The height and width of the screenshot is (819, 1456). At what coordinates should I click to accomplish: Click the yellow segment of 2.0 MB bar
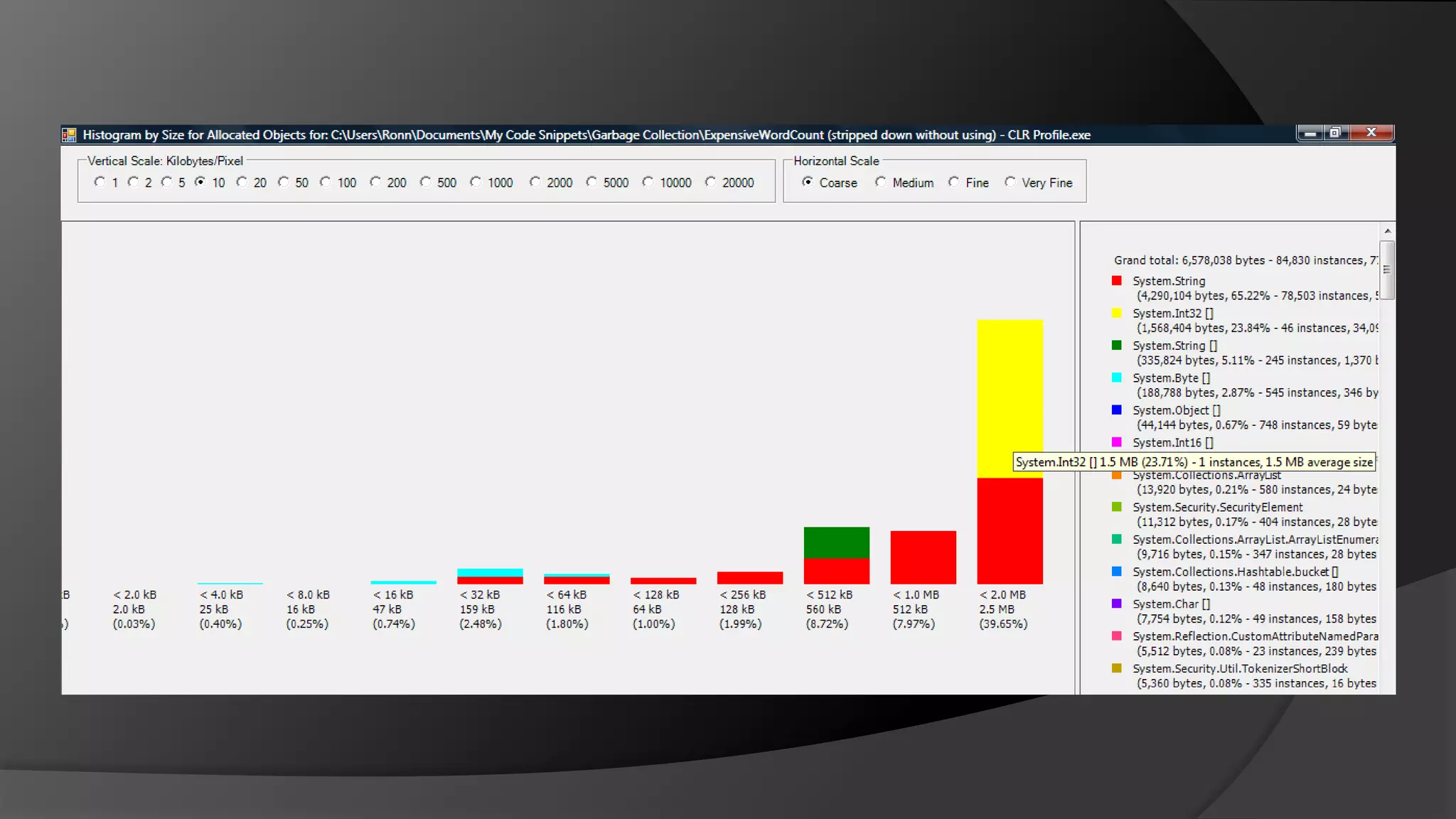point(1010,398)
